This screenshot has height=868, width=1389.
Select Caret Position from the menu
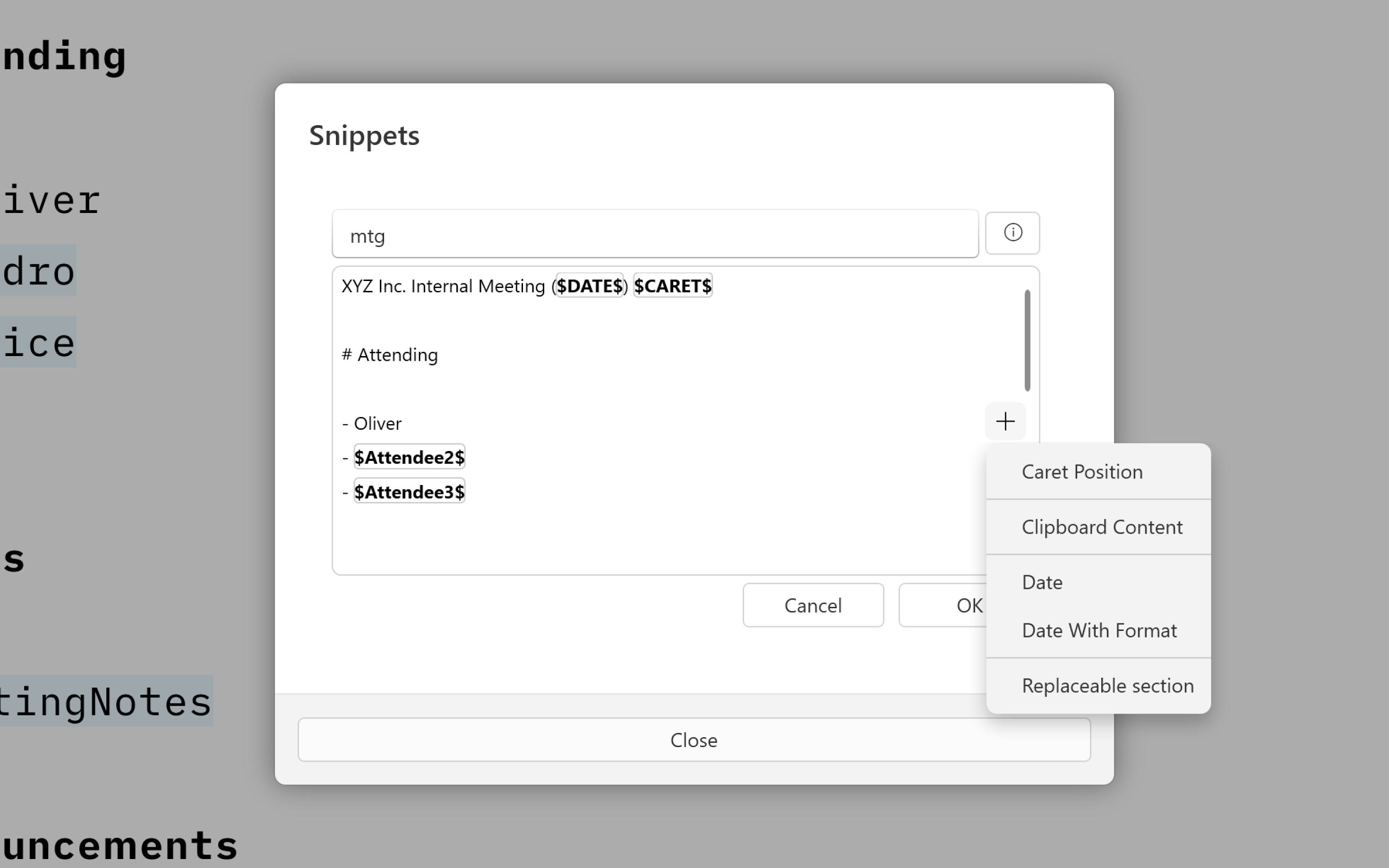coord(1082,472)
